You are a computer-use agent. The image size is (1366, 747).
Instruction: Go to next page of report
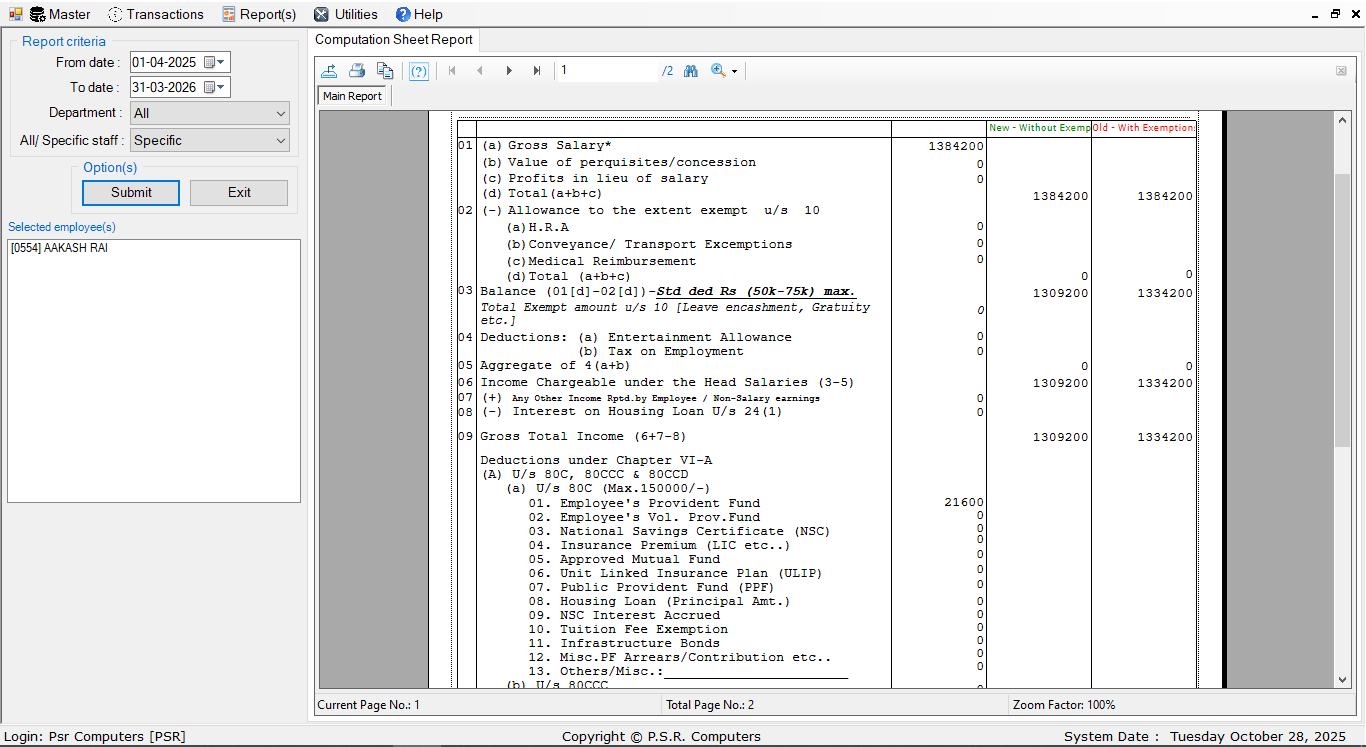tap(509, 71)
